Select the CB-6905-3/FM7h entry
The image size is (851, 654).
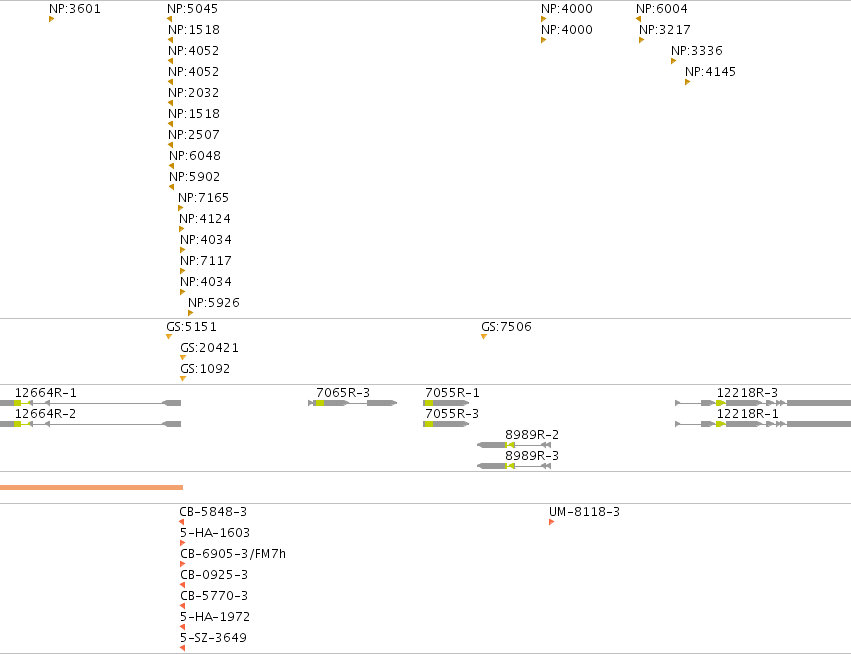233,554
